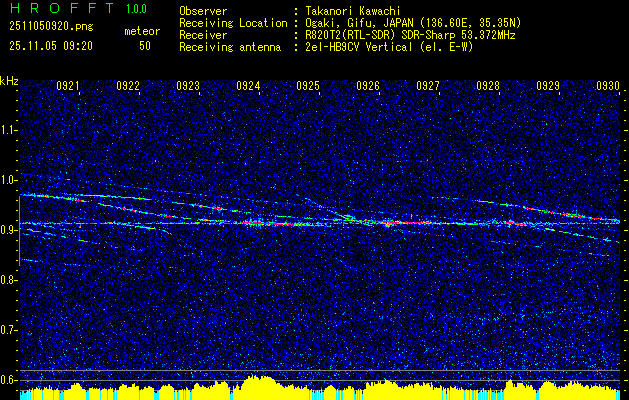This screenshot has height=400, width=629.
Task: Click the date stamp 25.11.05 09:20
Action: 51,46
